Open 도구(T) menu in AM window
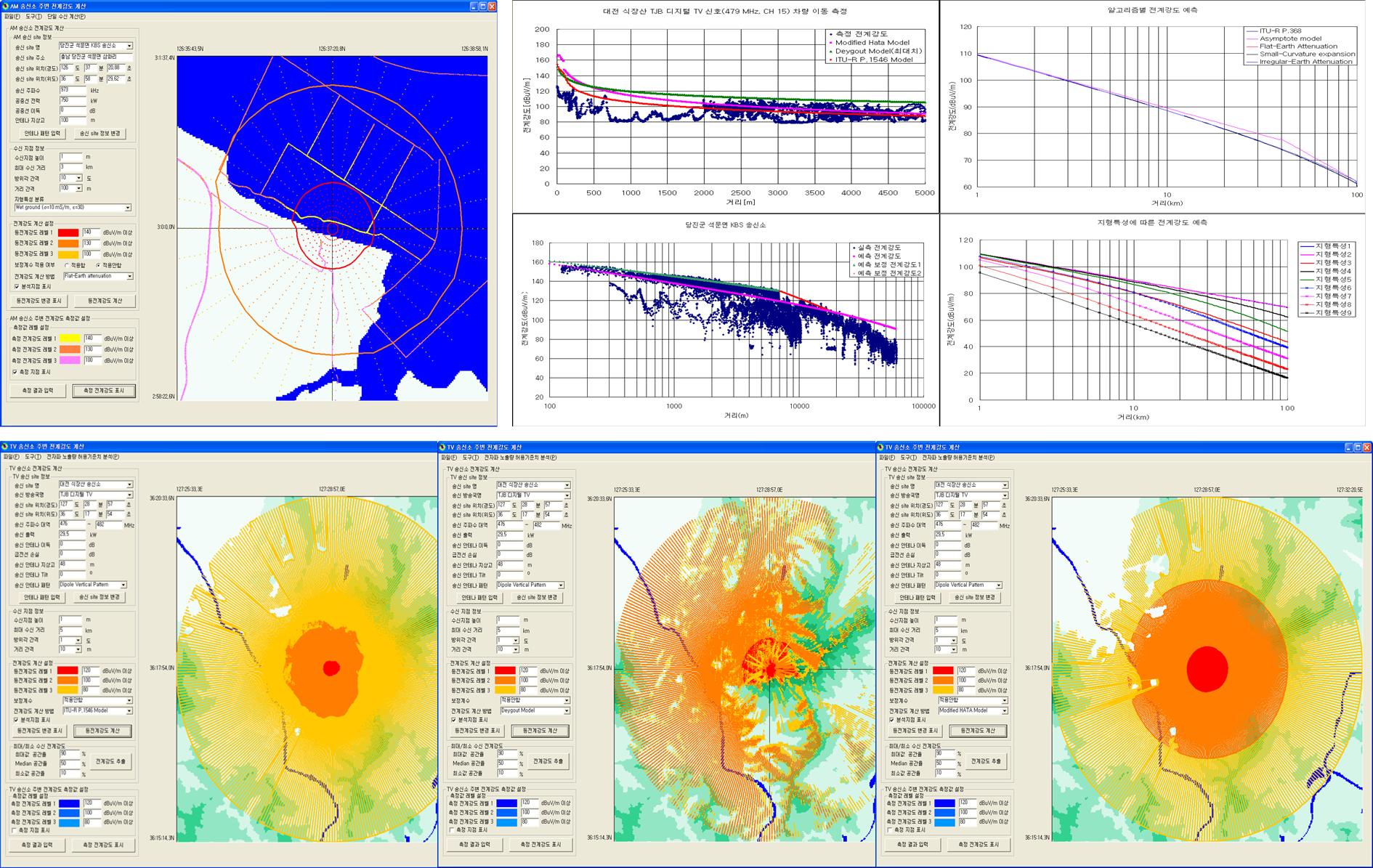Screen dimensions: 1373x868 pos(33,16)
